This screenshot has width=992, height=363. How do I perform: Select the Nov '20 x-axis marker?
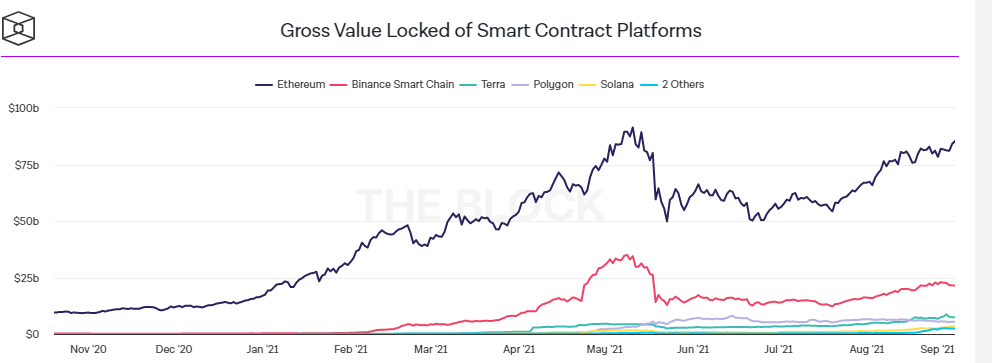coord(88,348)
